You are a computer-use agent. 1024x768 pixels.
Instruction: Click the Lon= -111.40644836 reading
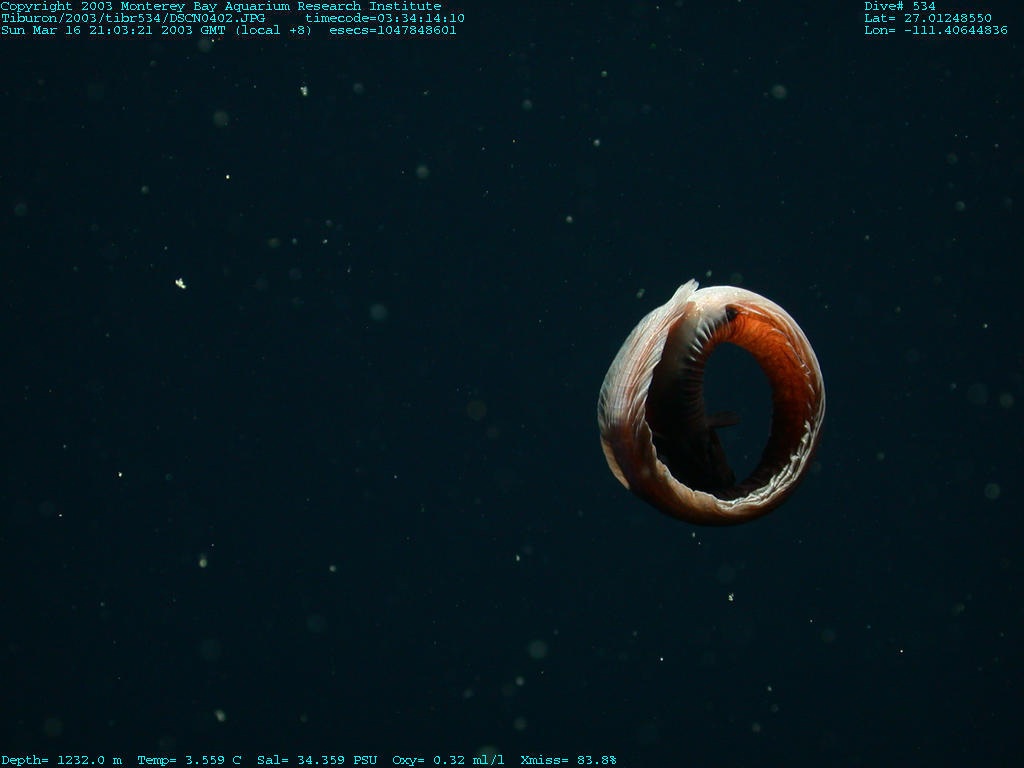(936, 30)
